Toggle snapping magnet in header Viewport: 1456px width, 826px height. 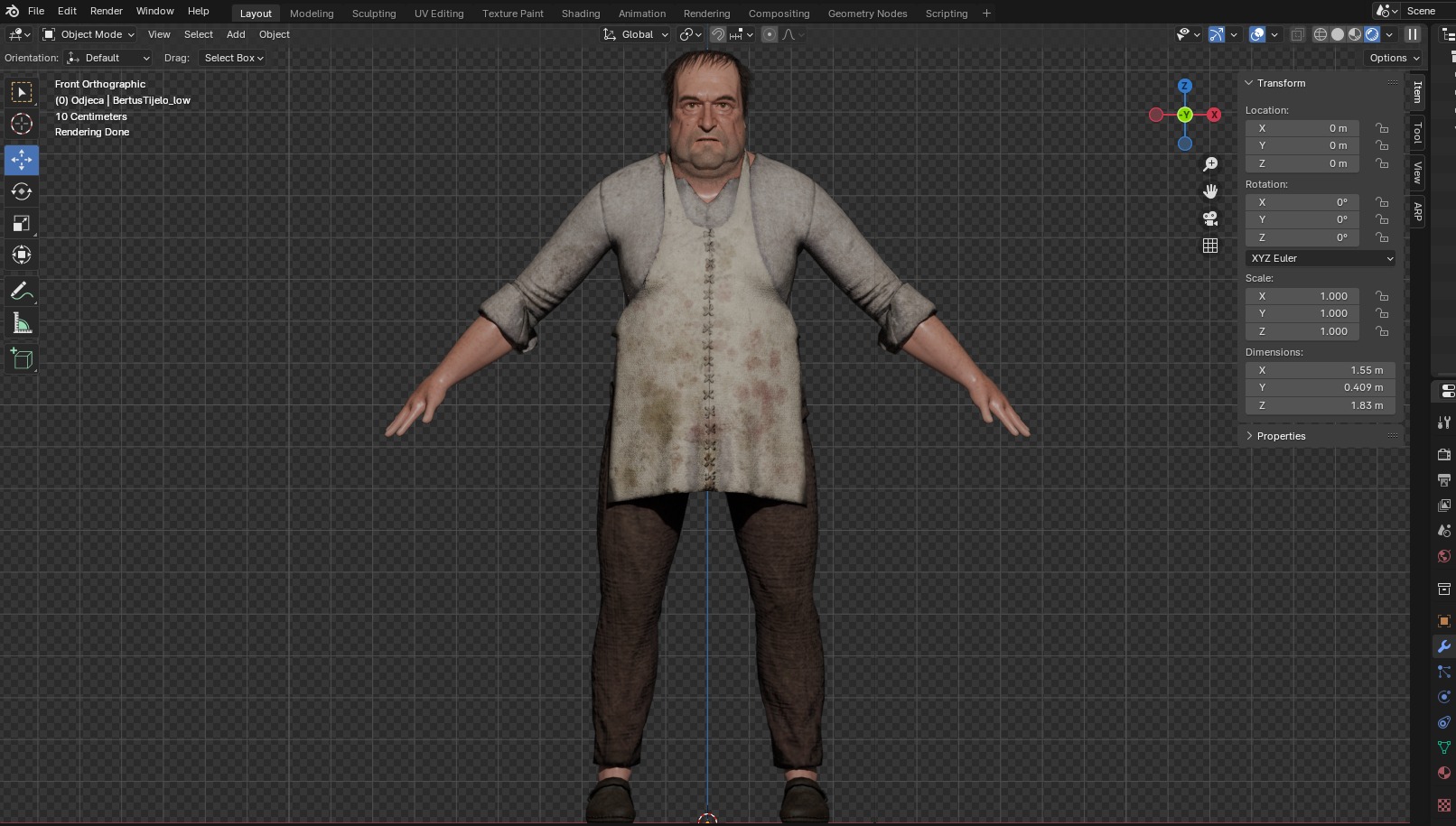(717, 34)
